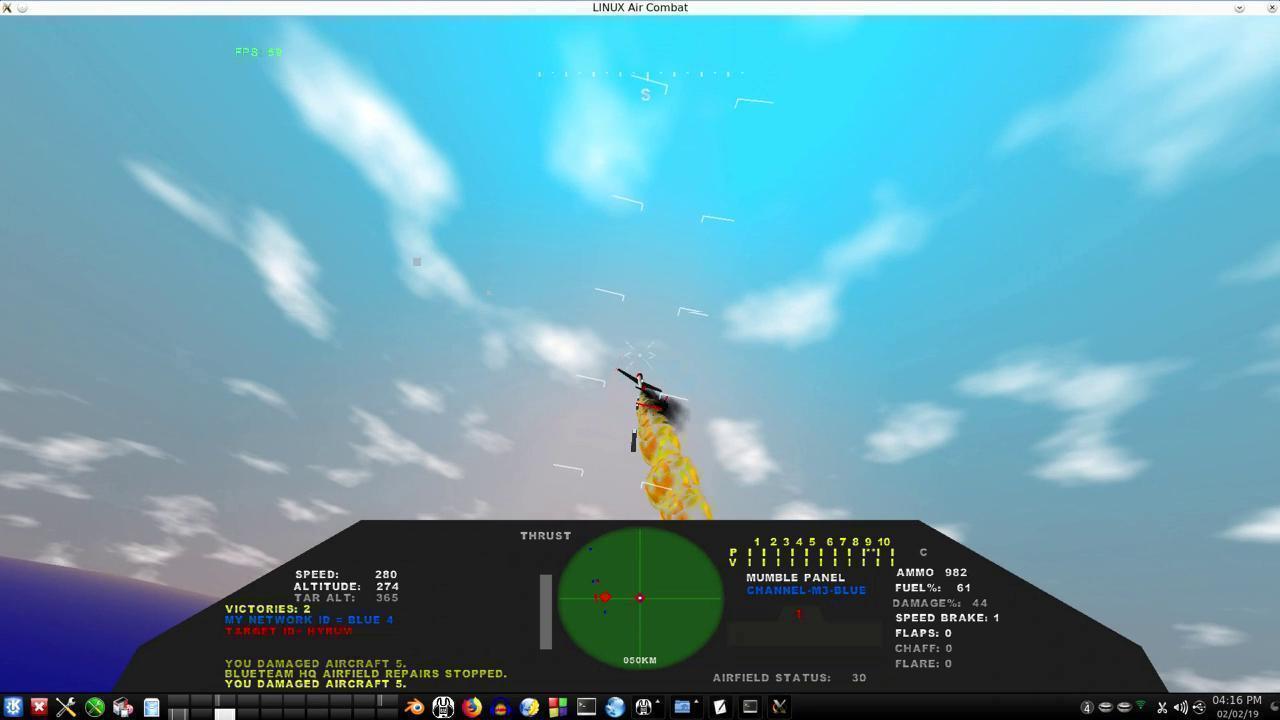Click the USB removable device tray icon

click(1200, 708)
